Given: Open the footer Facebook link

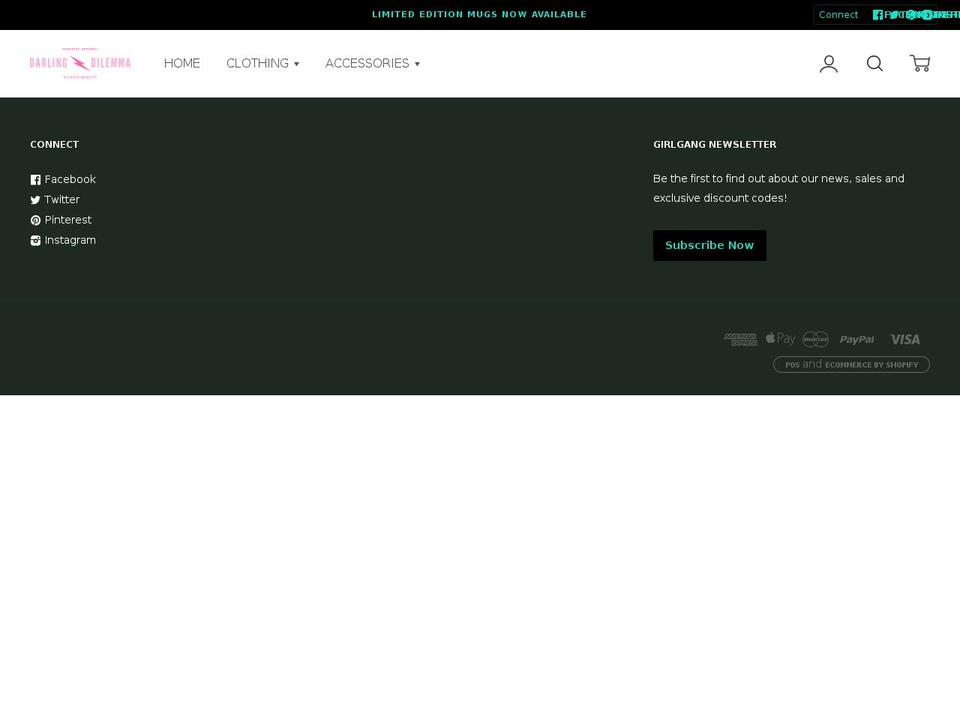Looking at the screenshot, I should click(63, 179).
